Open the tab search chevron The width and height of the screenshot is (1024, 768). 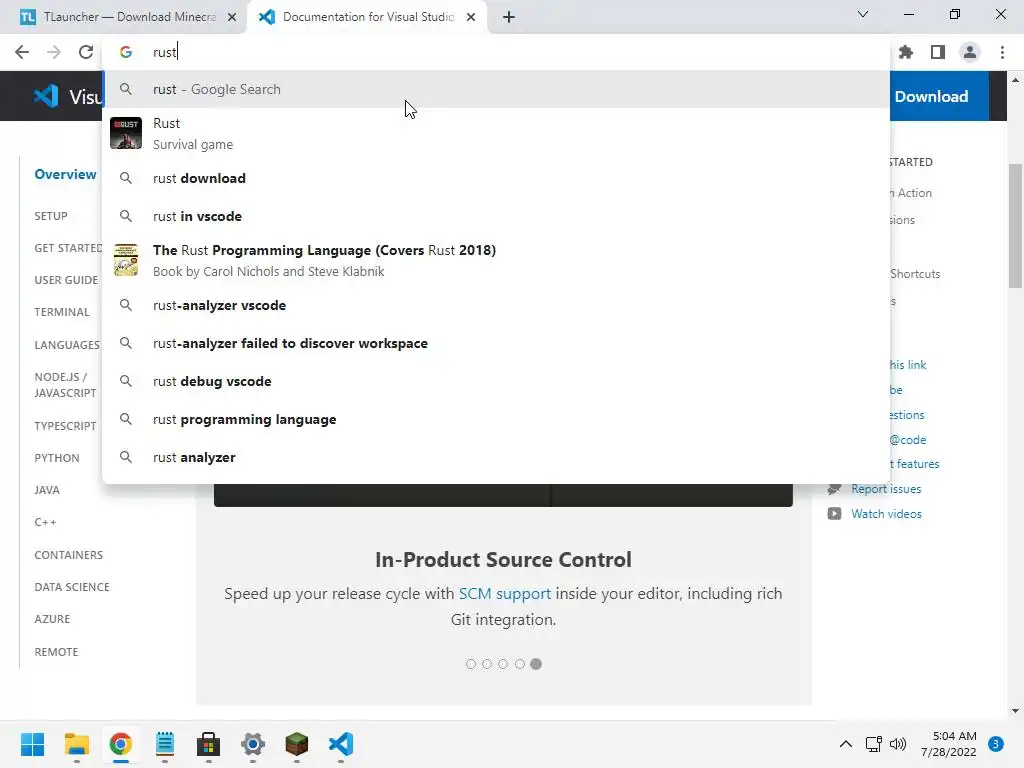tap(863, 14)
